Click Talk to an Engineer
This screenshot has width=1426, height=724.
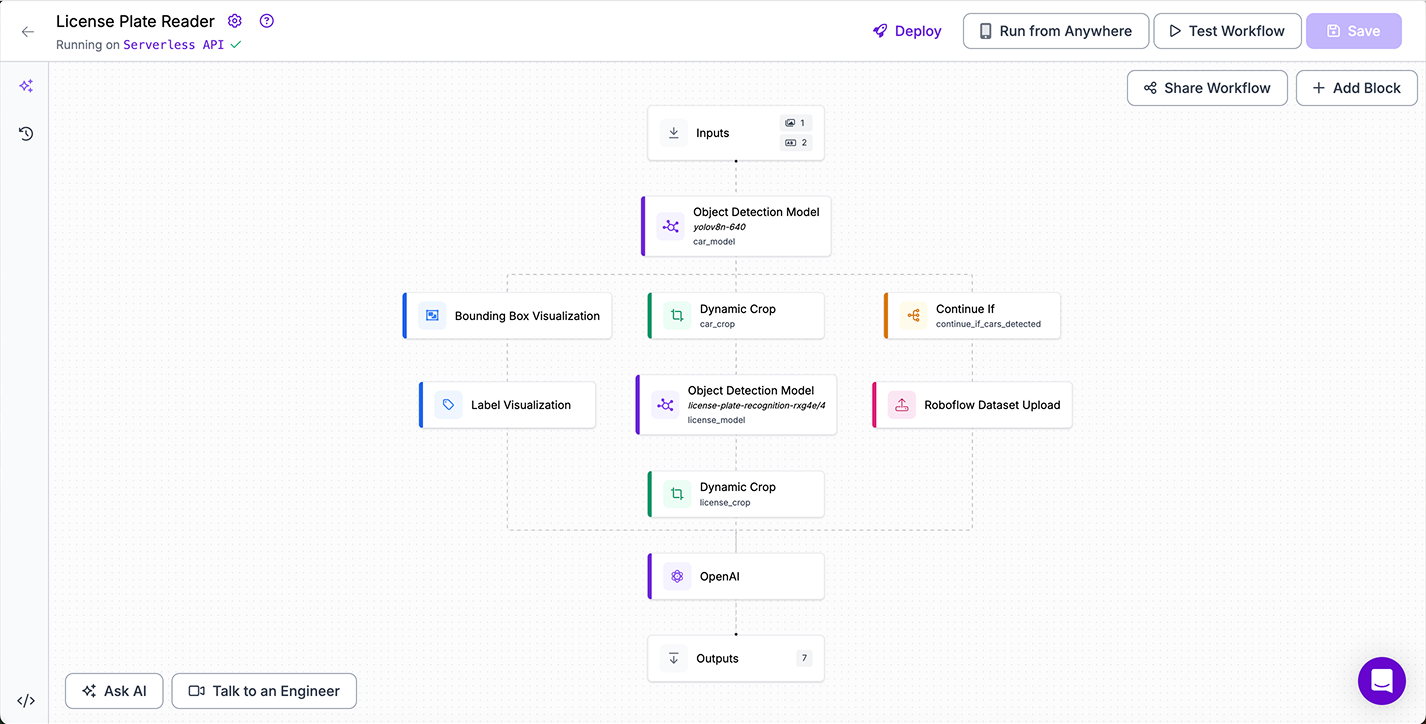coord(264,691)
